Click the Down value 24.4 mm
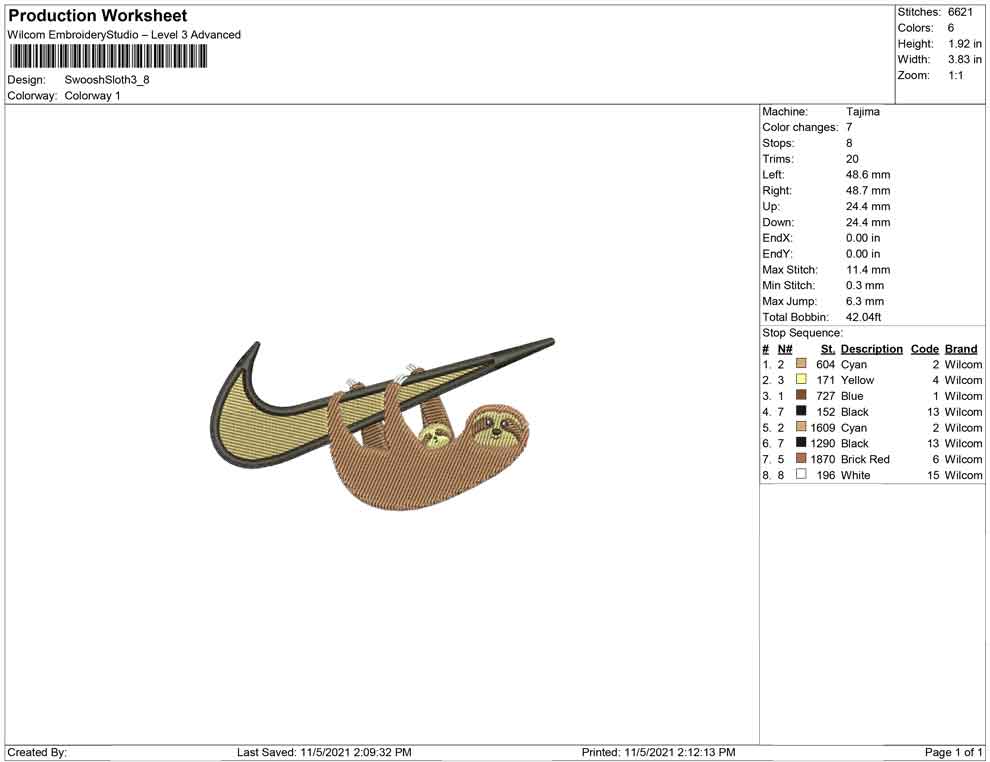 click(868, 222)
